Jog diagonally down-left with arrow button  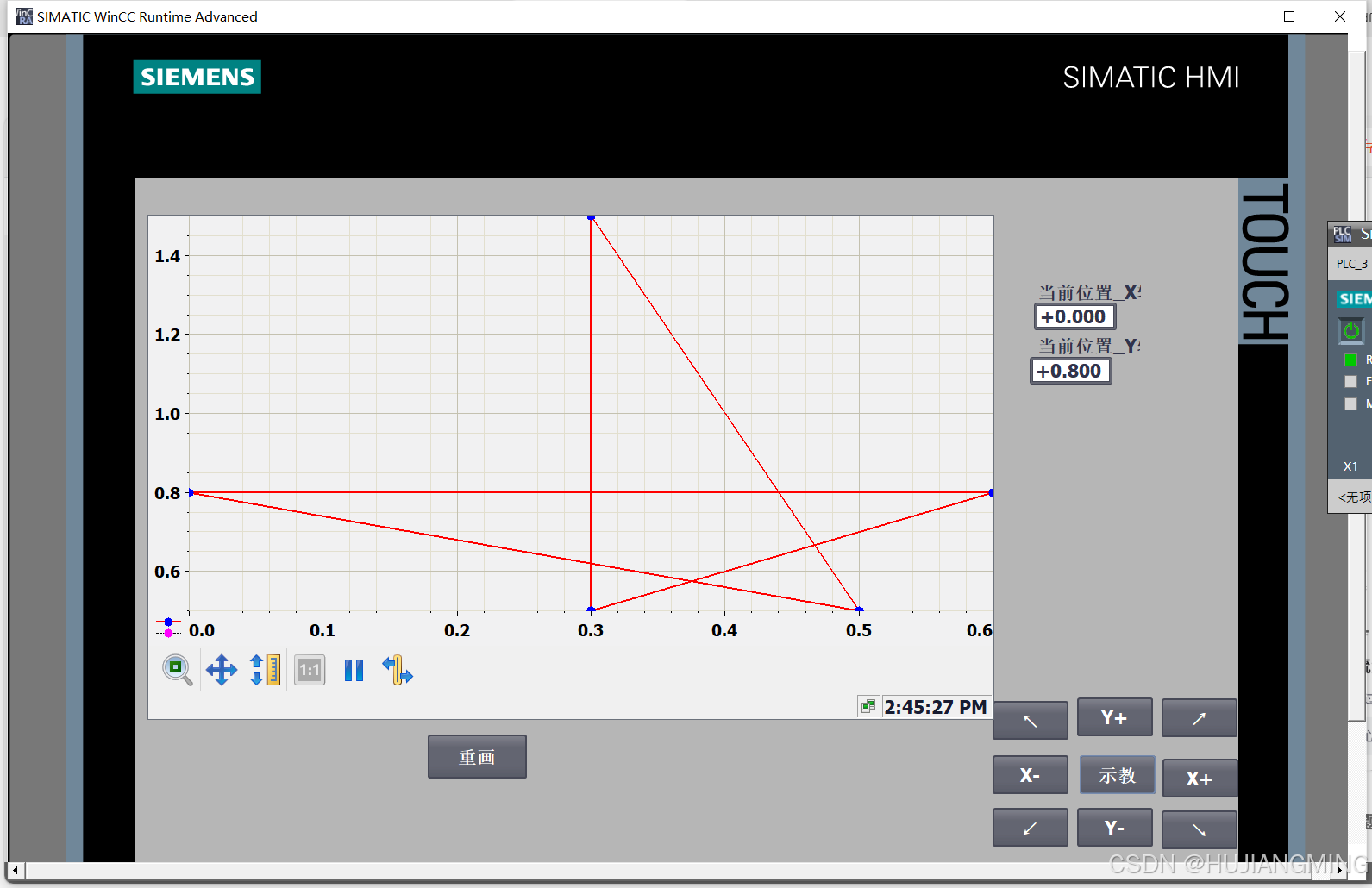[x=1031, y=828]
